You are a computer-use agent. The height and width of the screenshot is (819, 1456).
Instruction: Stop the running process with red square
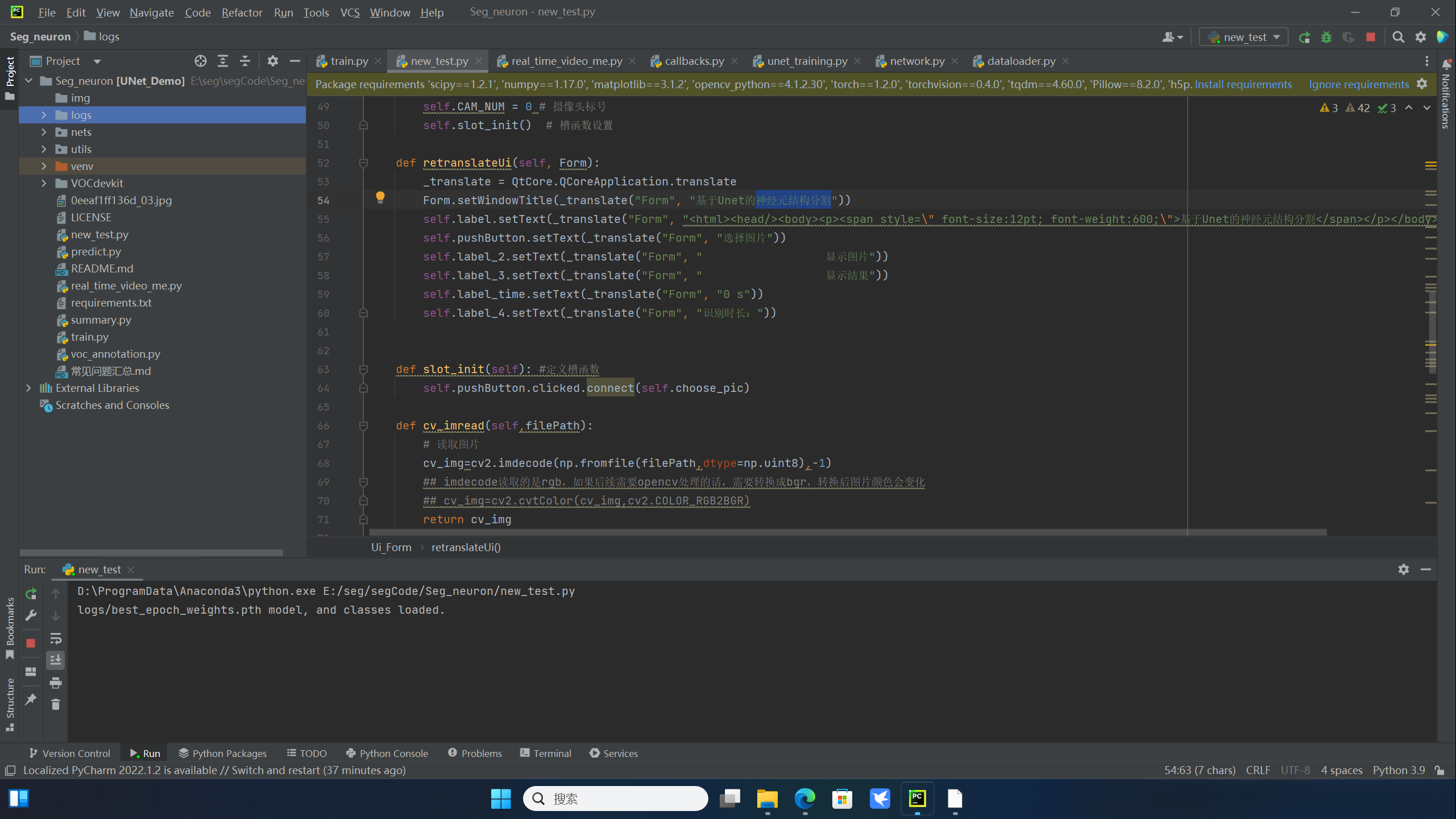click(x=31, y=643)
